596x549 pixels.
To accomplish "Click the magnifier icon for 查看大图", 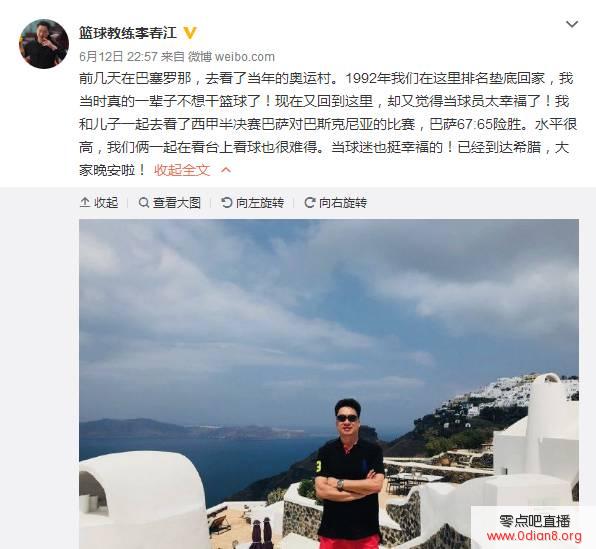I will [x=144, y=202].
